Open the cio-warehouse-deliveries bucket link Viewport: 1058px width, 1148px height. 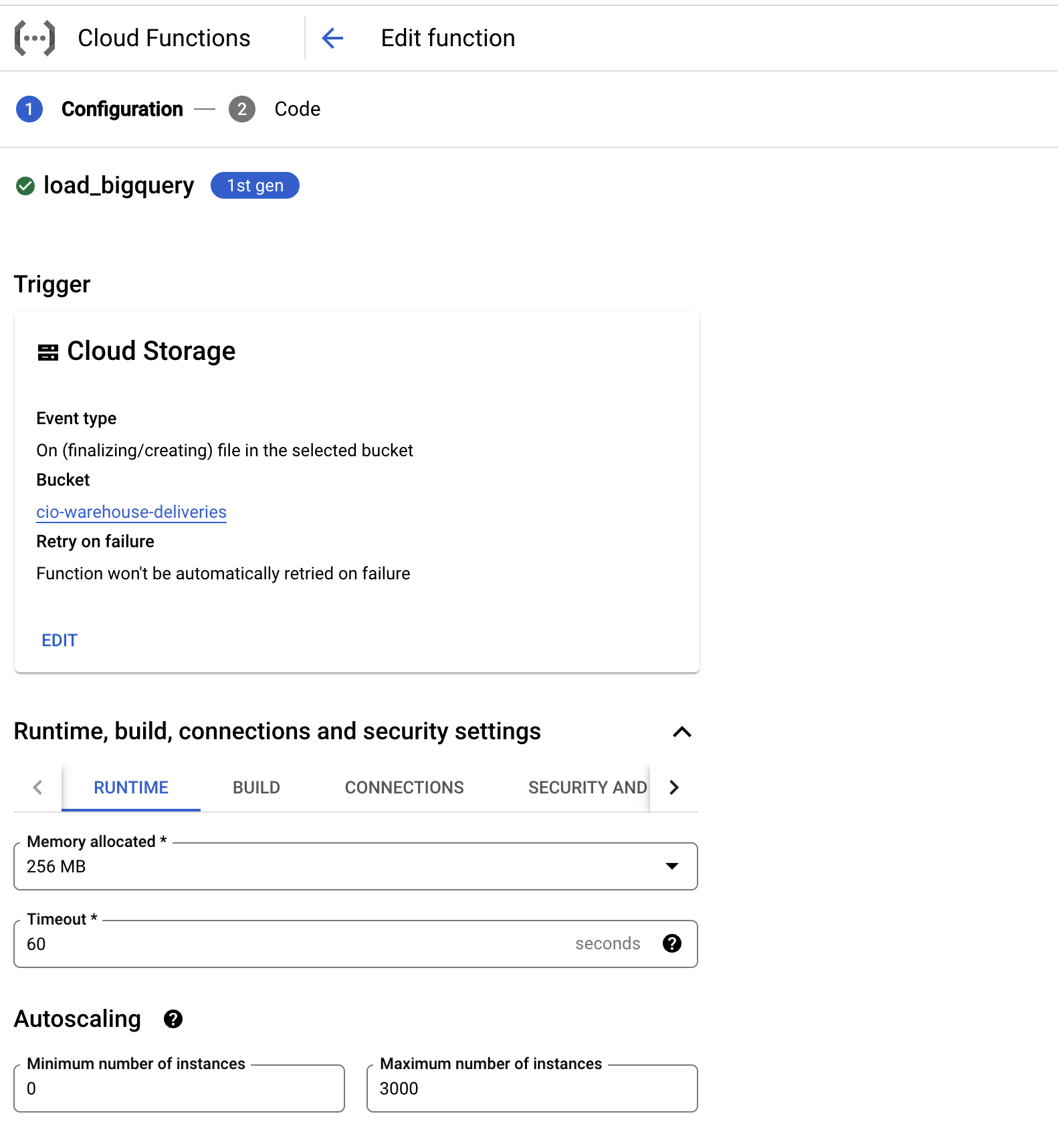click(x=132, y=512)
